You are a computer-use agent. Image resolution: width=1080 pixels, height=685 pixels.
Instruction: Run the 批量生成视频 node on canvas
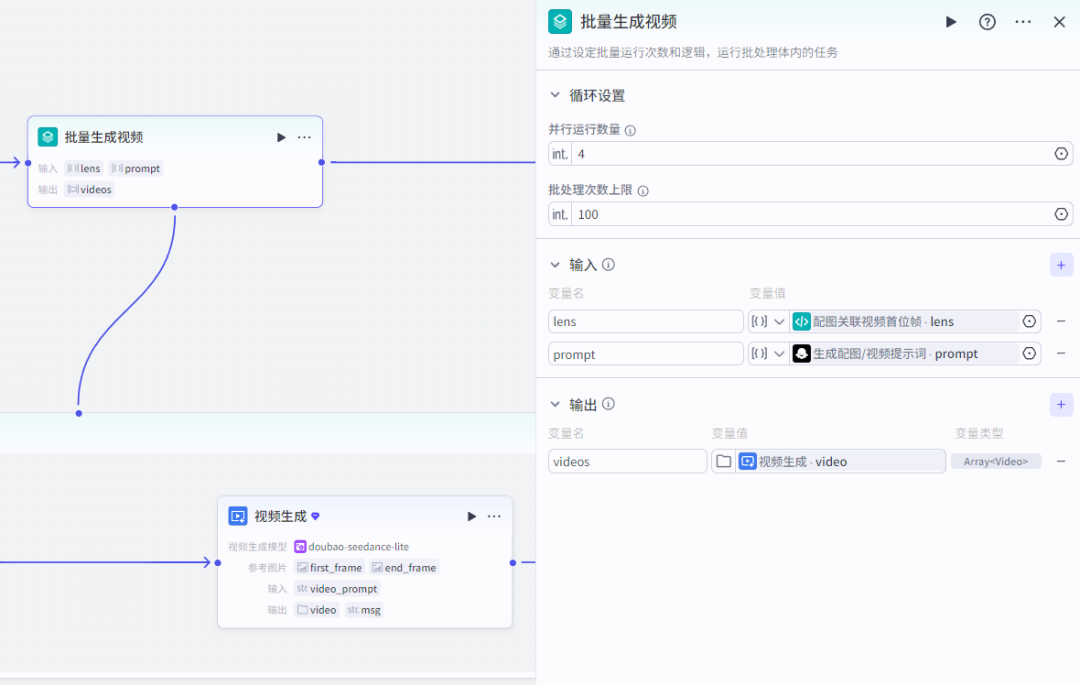pyautogui.click(x=281, y=138)
